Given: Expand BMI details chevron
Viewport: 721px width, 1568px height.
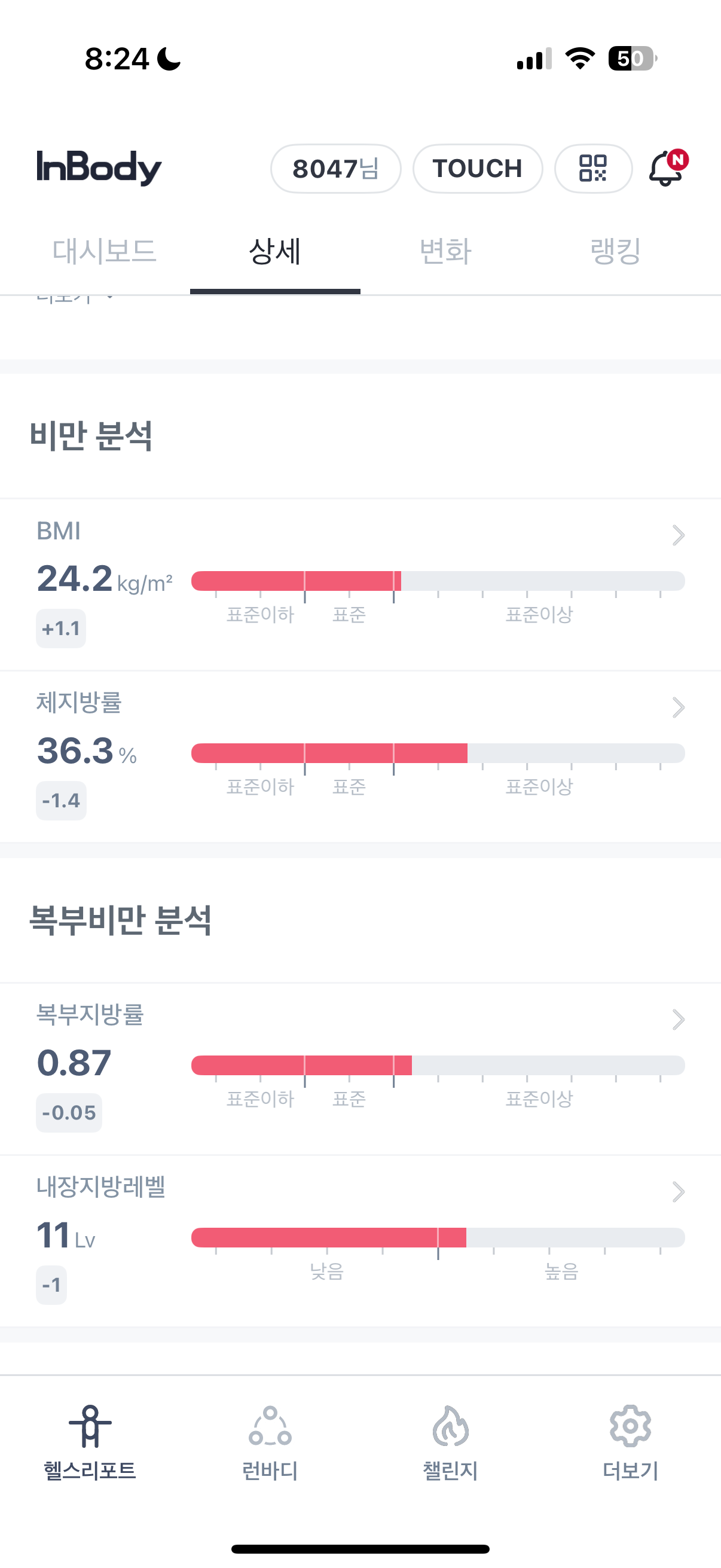Looking at the screenshot, I should 679,535.
